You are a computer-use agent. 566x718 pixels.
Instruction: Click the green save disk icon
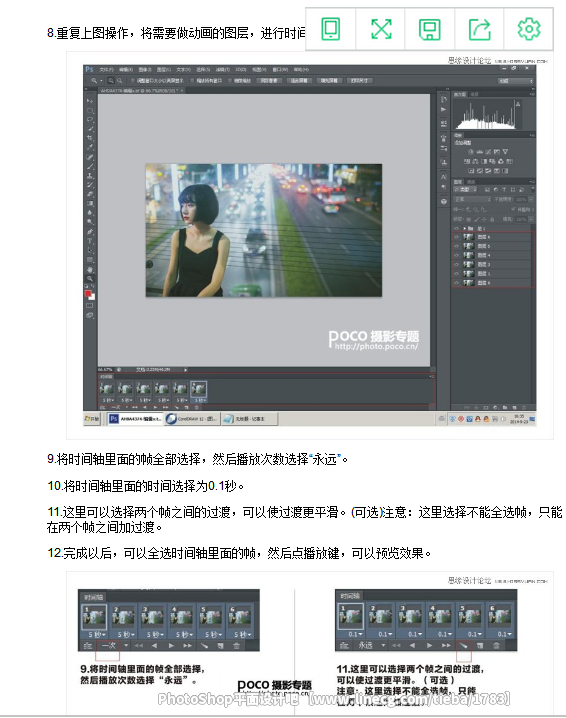[430, 29]
